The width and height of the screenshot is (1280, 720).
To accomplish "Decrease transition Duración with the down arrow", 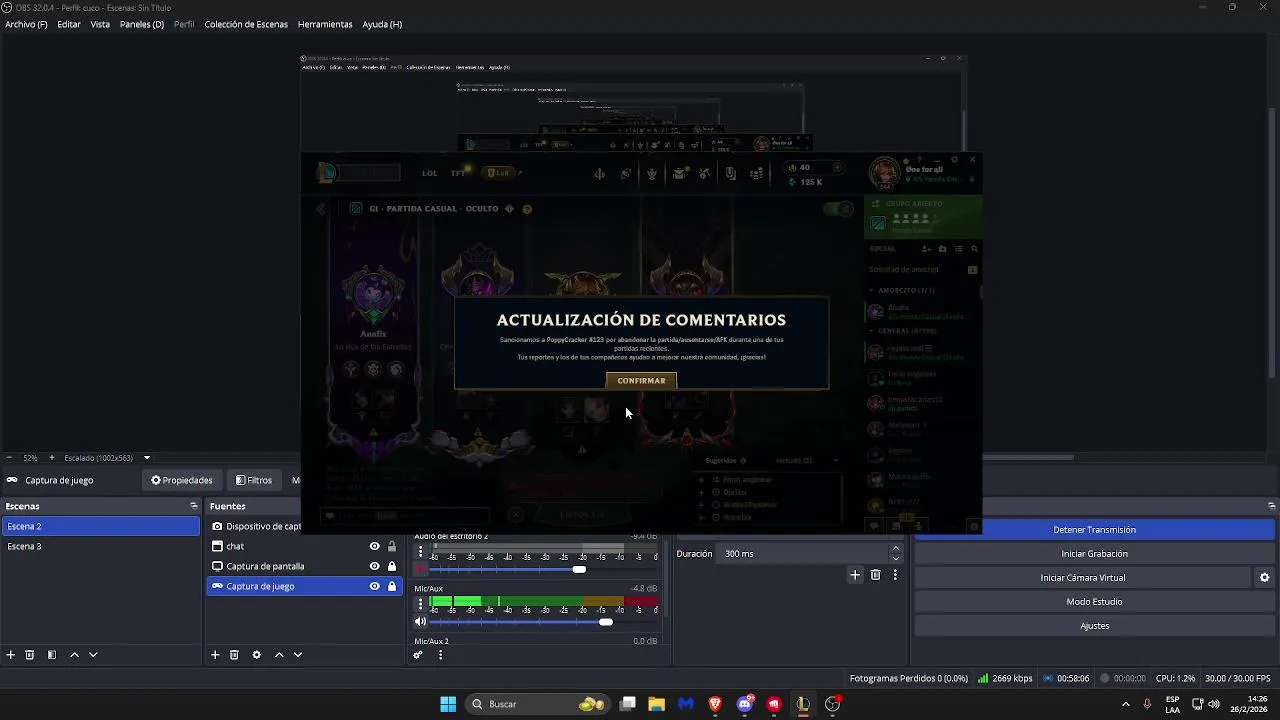I will click(895, 559).
